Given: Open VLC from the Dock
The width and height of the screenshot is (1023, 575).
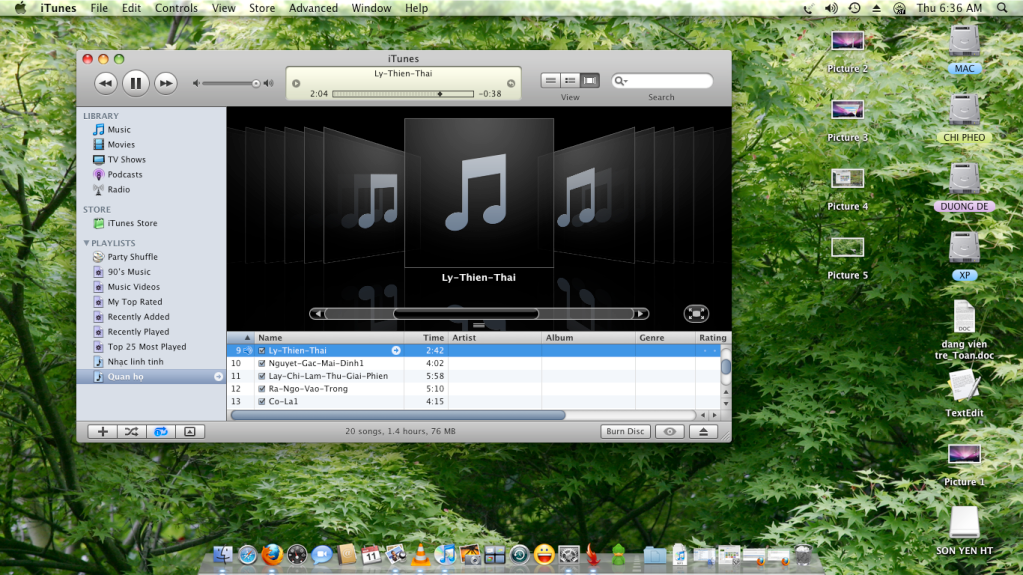Looking at the screenshot, I should coord(421,555).
